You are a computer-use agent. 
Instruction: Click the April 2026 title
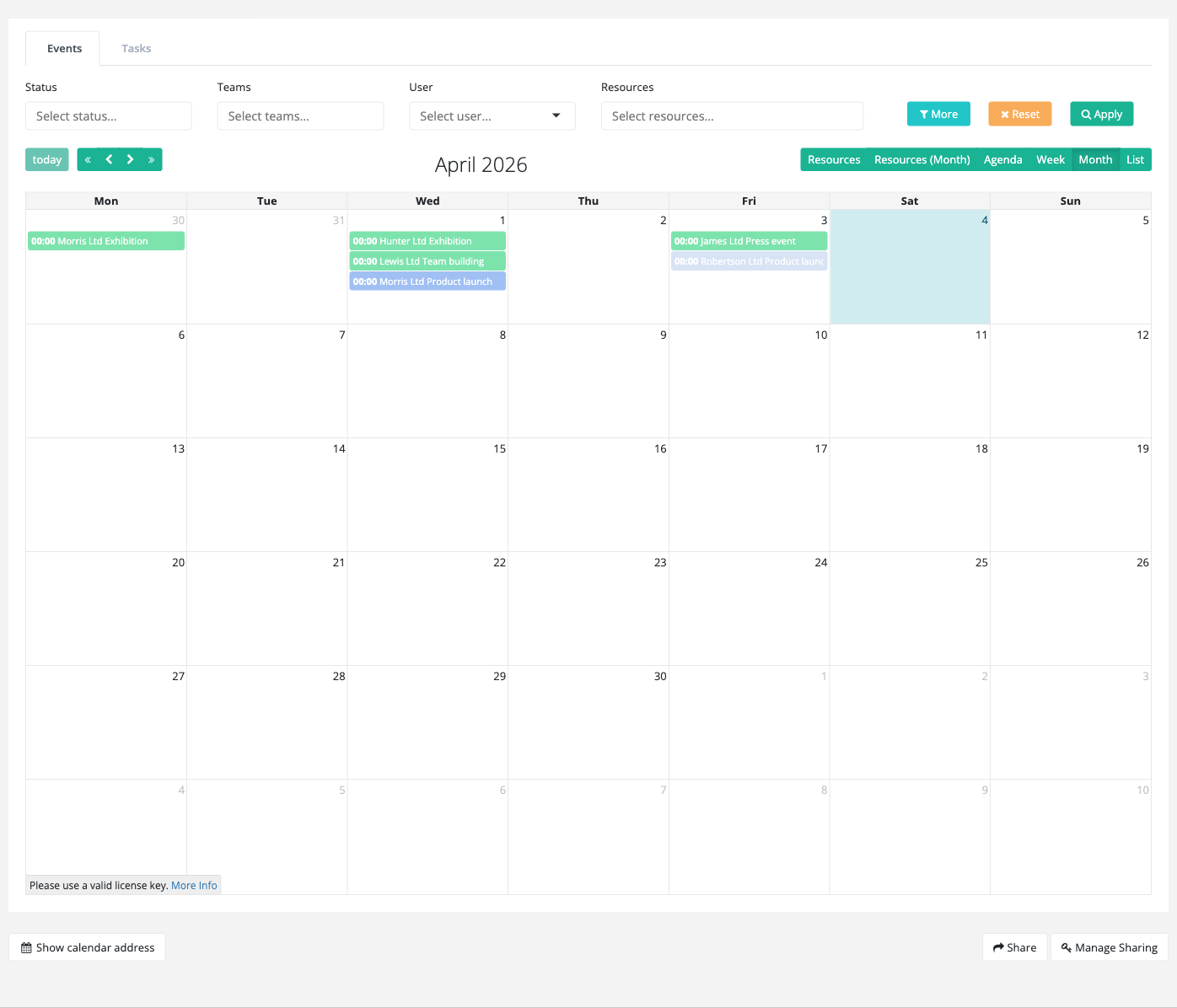481,164
